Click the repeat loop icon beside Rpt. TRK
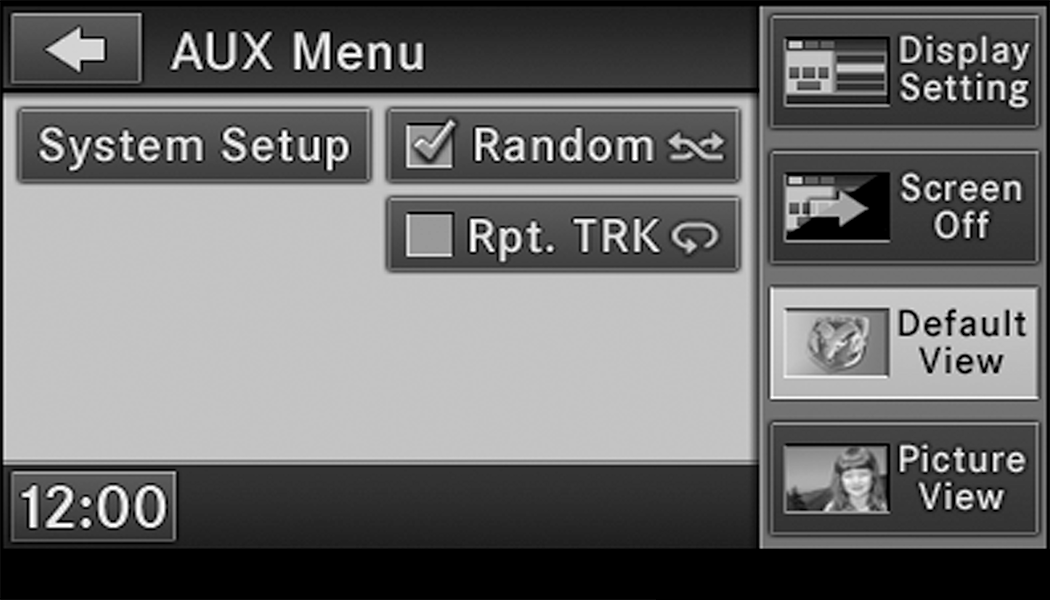The width and height of the screenshot is (1050, 600). coord(695,237)
